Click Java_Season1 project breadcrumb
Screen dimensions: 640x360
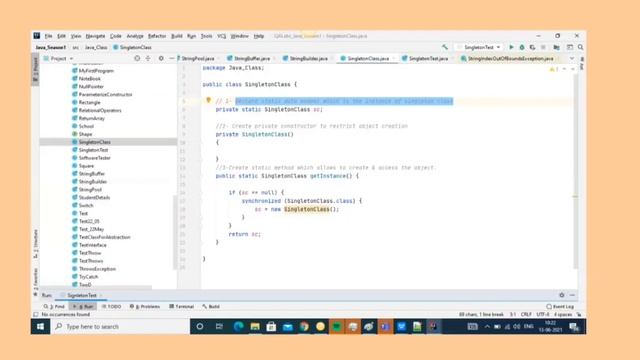[x=51, y=47]
